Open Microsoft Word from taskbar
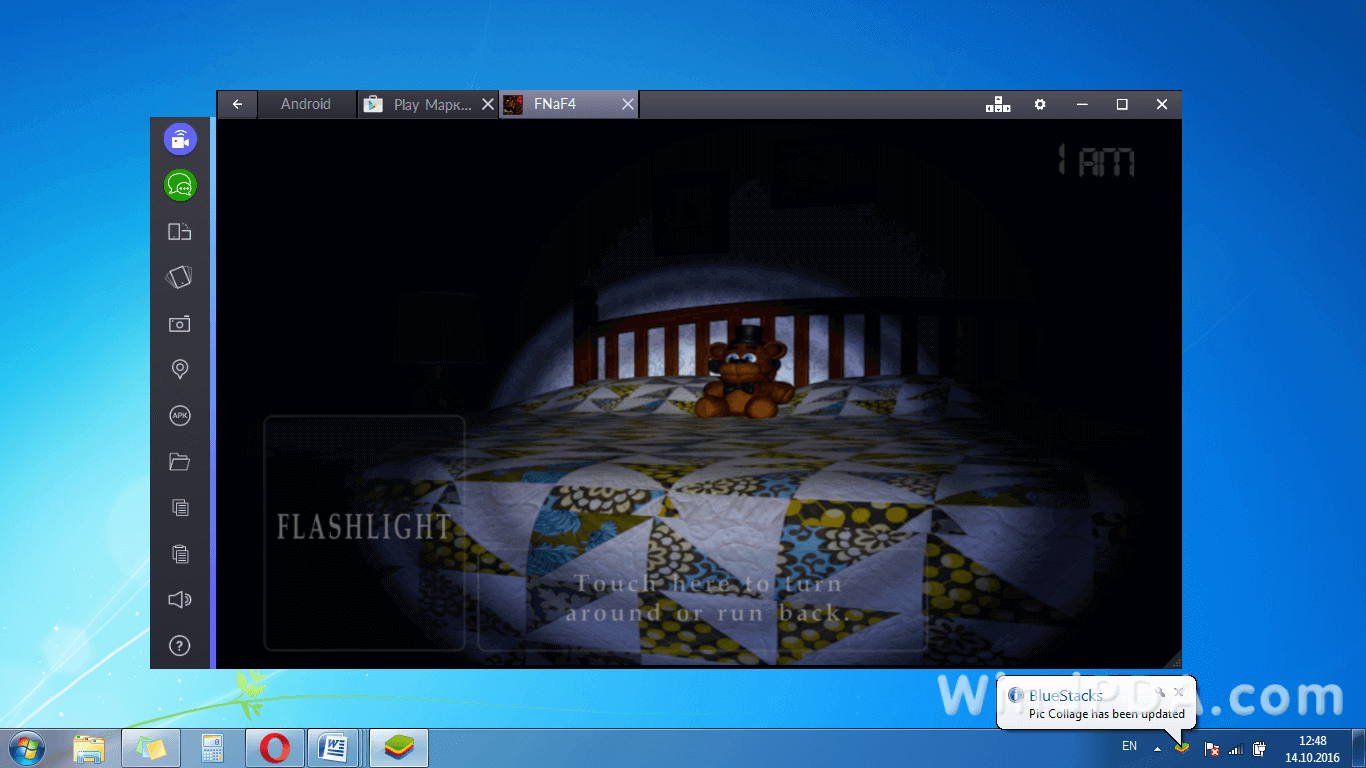The image size is (1366, 768). [333, 748]
